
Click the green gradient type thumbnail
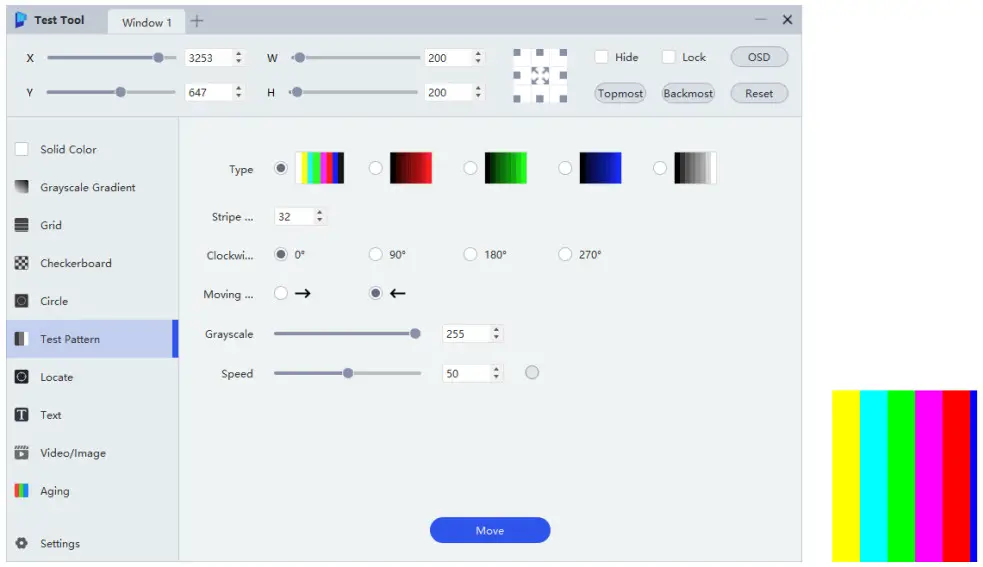(x=505, y=167)
